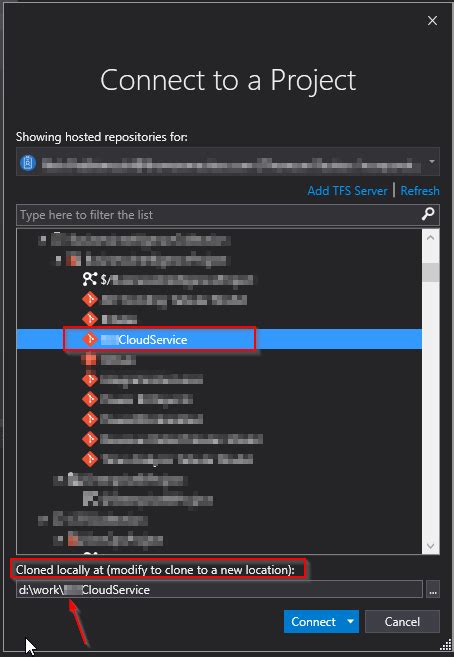
Task: Select the $/ version control tree item
Action: 168,279
